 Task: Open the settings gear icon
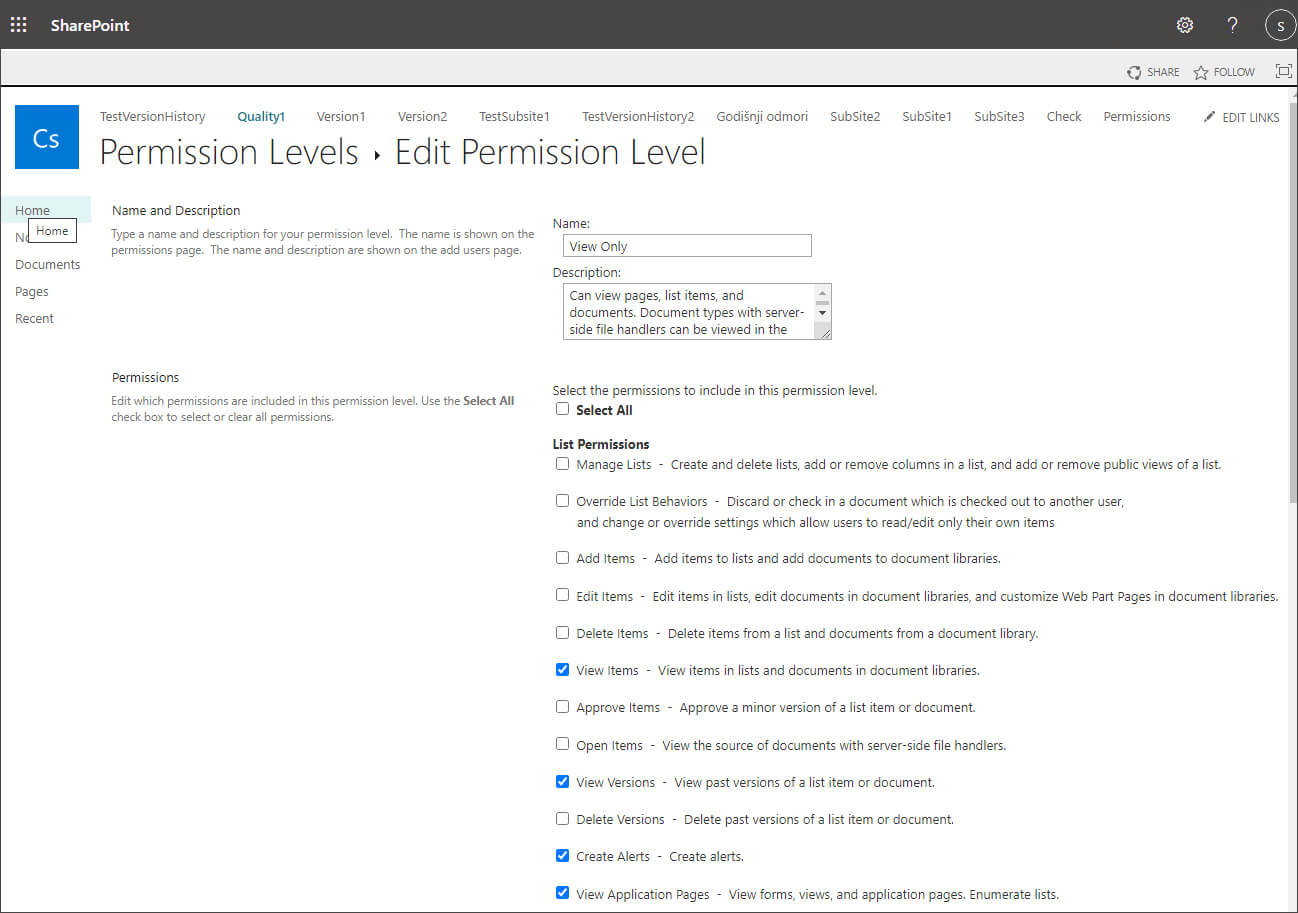coord(1185,25)
